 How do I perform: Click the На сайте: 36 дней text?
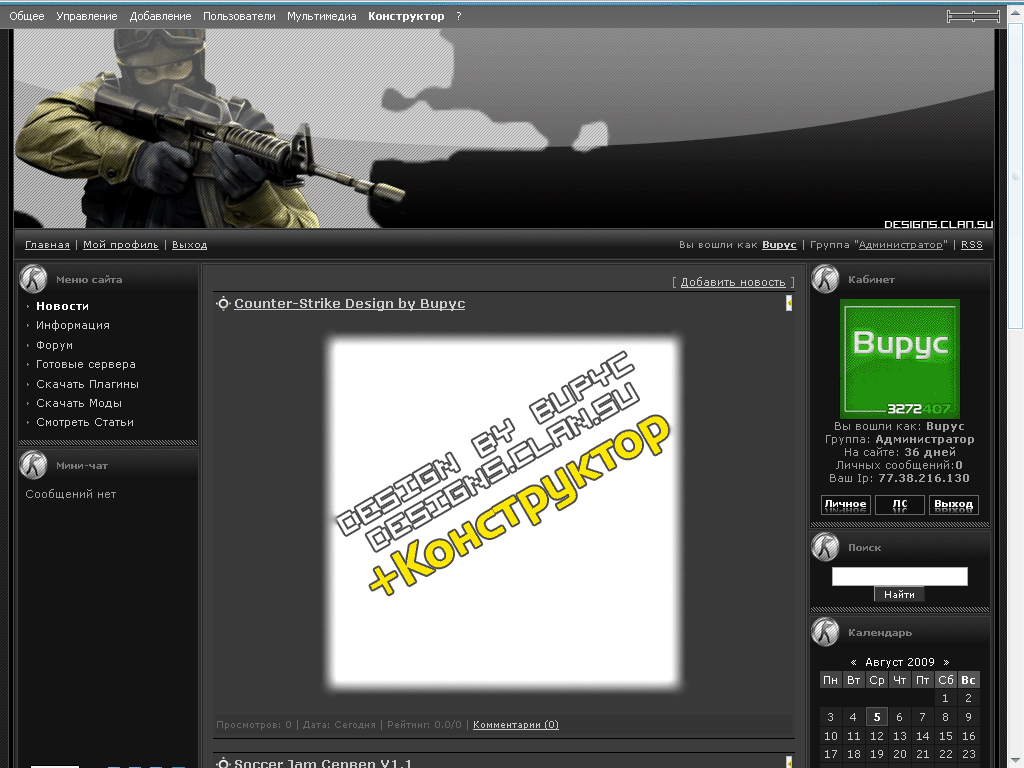900,452
